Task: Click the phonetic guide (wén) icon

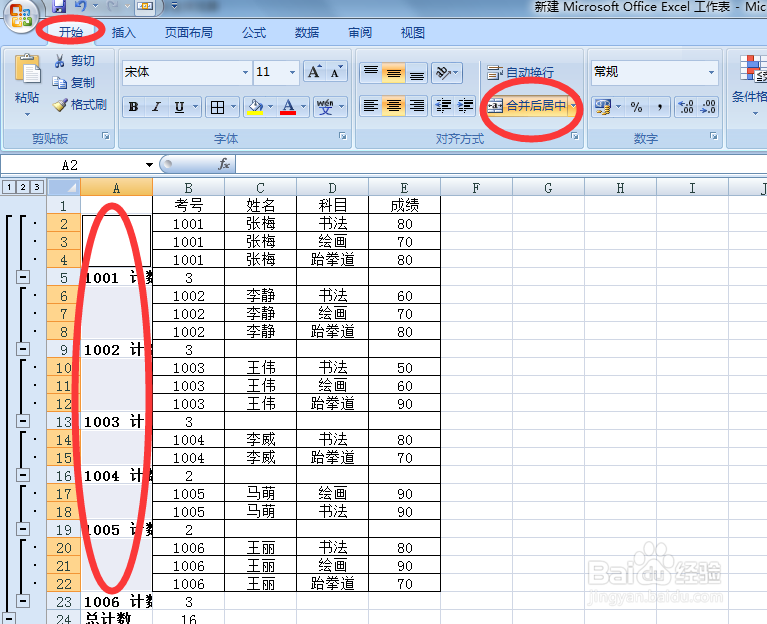Action: (325, 107)
